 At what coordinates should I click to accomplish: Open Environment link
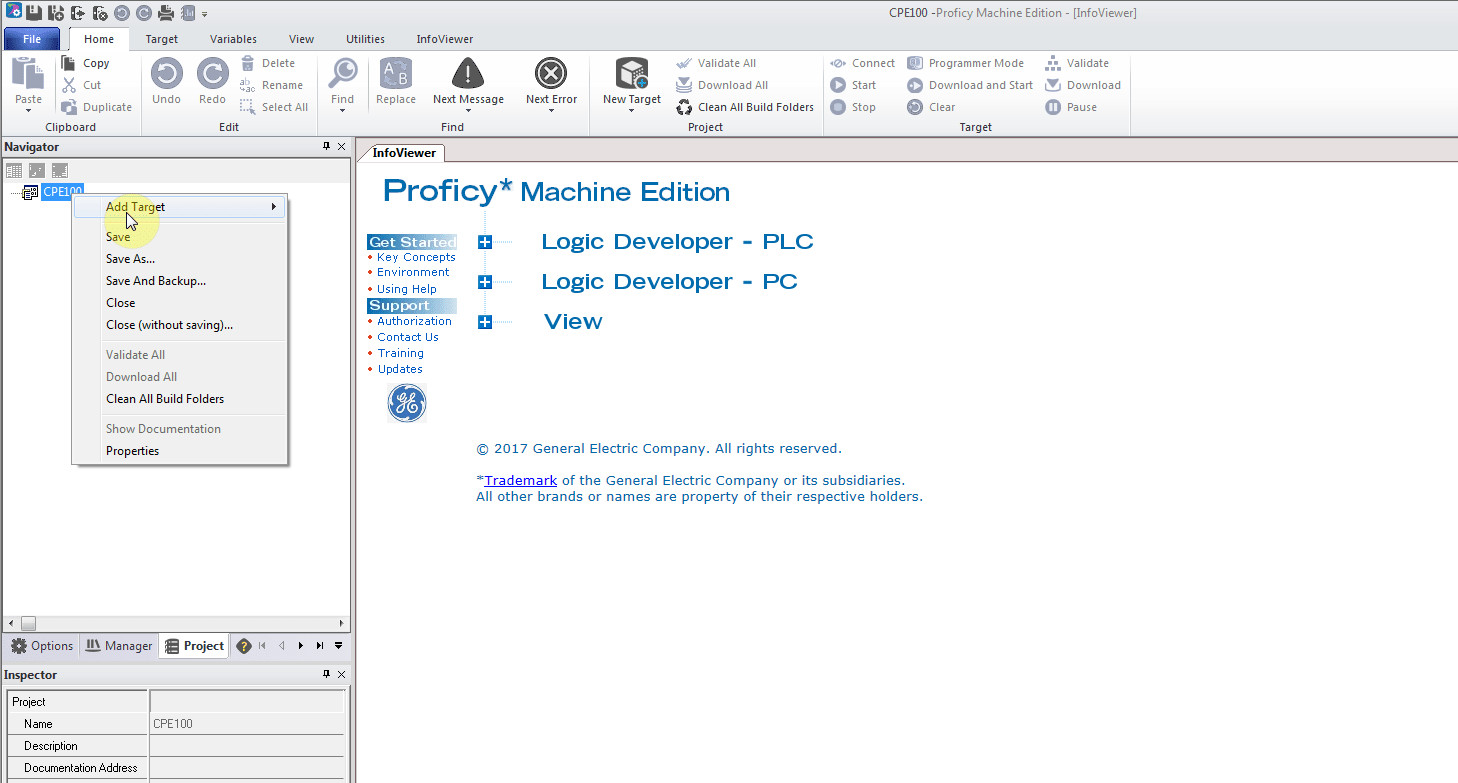[x=413, y=272]
